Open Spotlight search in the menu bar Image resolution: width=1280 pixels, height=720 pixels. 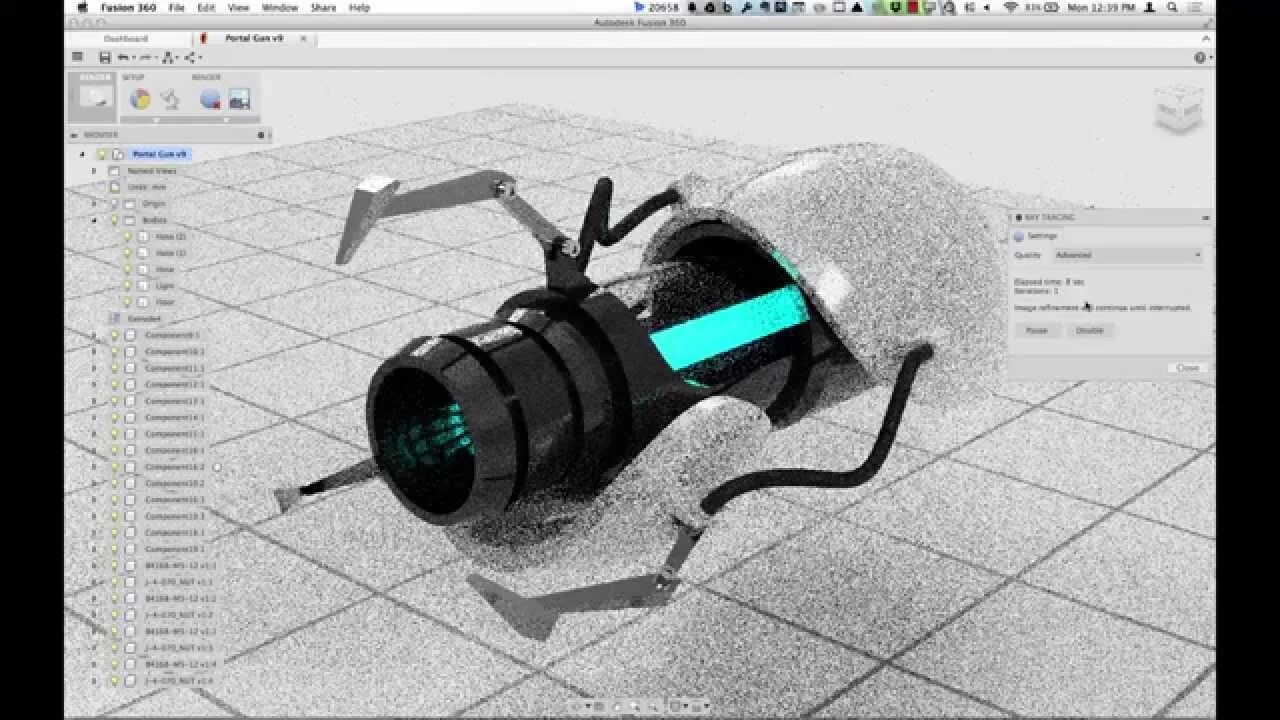coord(1172,7)
